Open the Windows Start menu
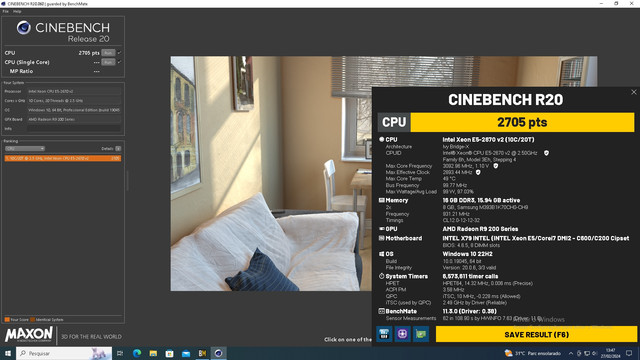This screenshot has height=360, width=640. click(x=8, y=353)
